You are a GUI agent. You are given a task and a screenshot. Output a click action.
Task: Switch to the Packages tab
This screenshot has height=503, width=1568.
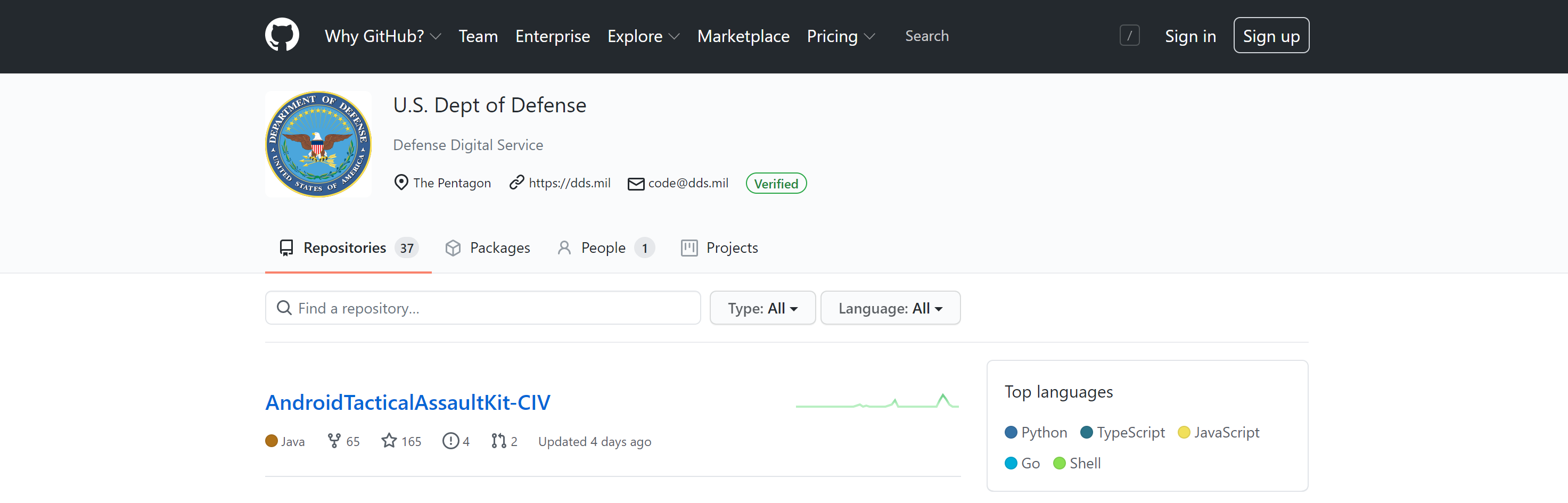pyautogui.click(x=488, y=248)
